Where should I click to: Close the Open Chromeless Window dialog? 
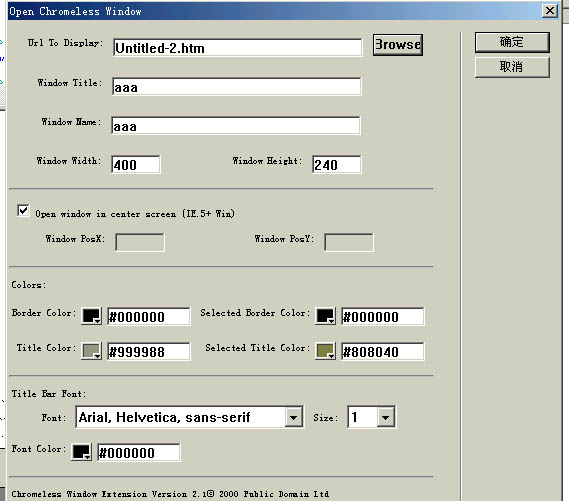550,11
